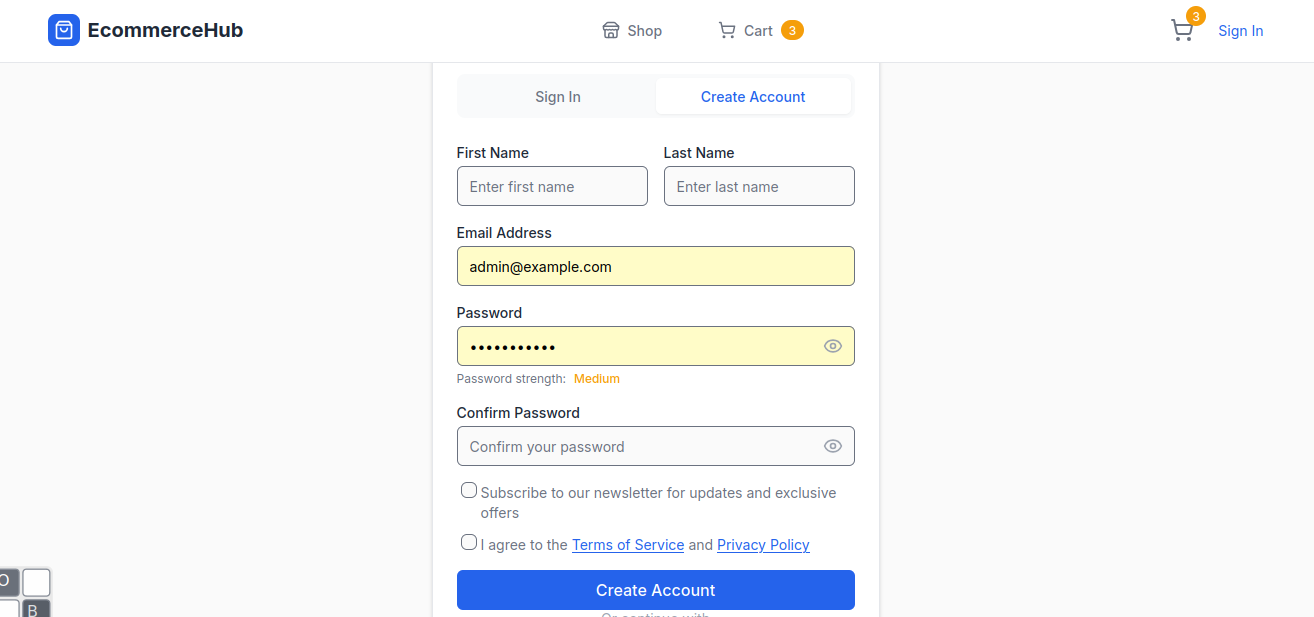This screenshot has height=617, width=1314.
Task: Click the Confirm your password field
Action: 635,446
